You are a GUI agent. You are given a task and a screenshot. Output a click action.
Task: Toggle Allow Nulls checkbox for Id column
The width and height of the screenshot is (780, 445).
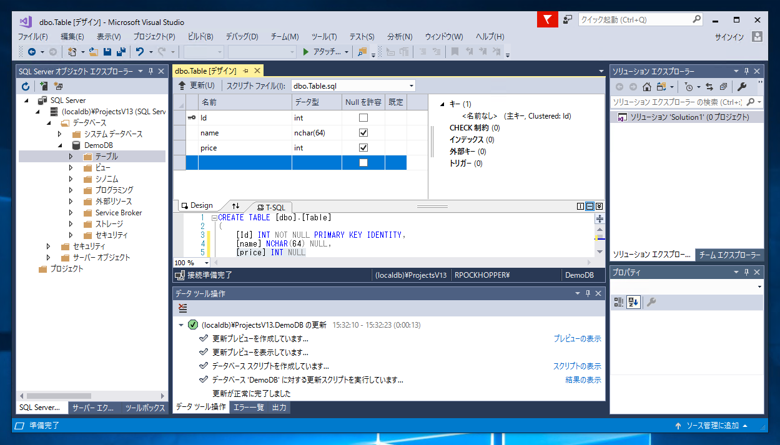363,118
